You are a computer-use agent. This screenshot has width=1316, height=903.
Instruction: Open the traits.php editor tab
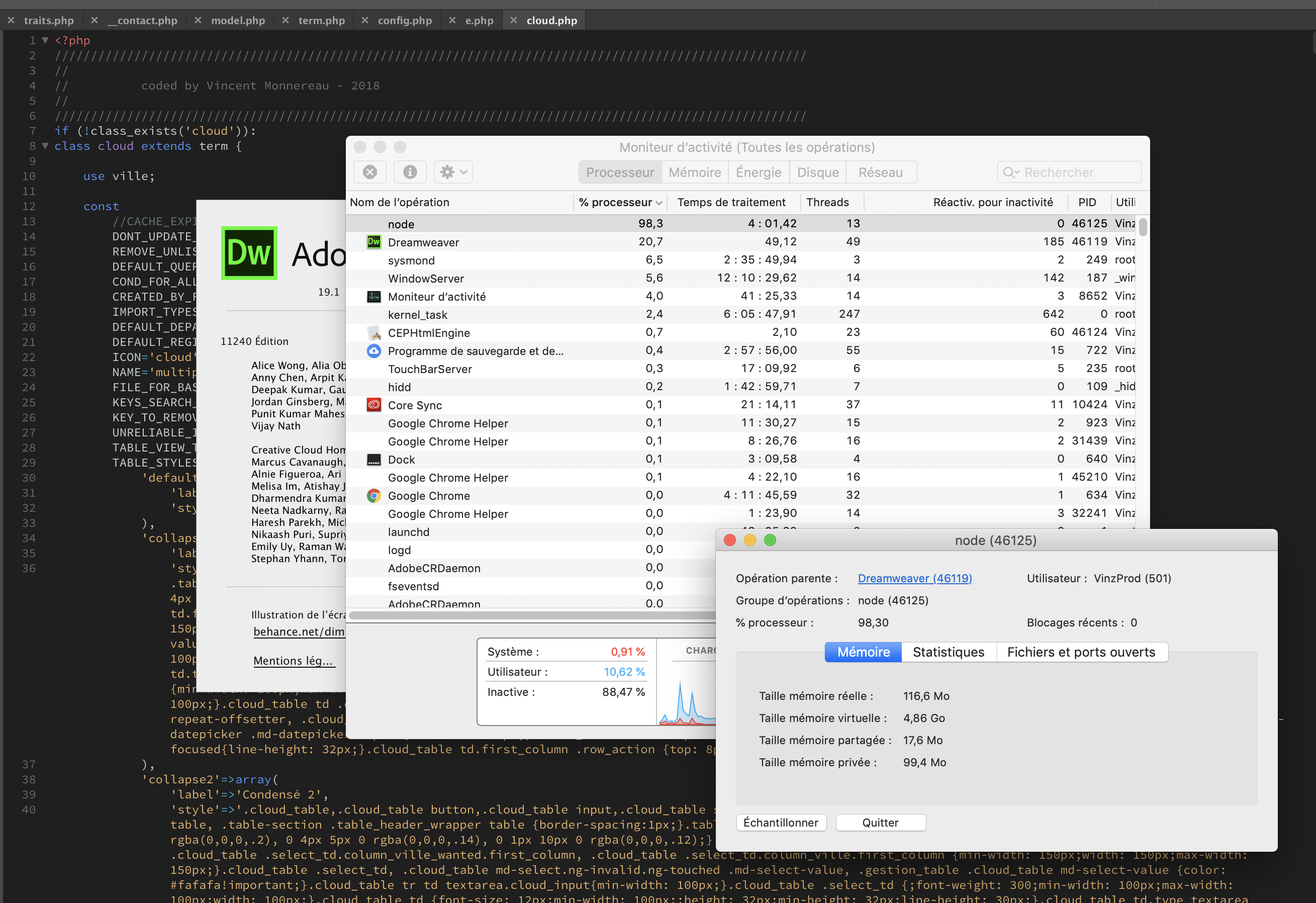[49, 21]
